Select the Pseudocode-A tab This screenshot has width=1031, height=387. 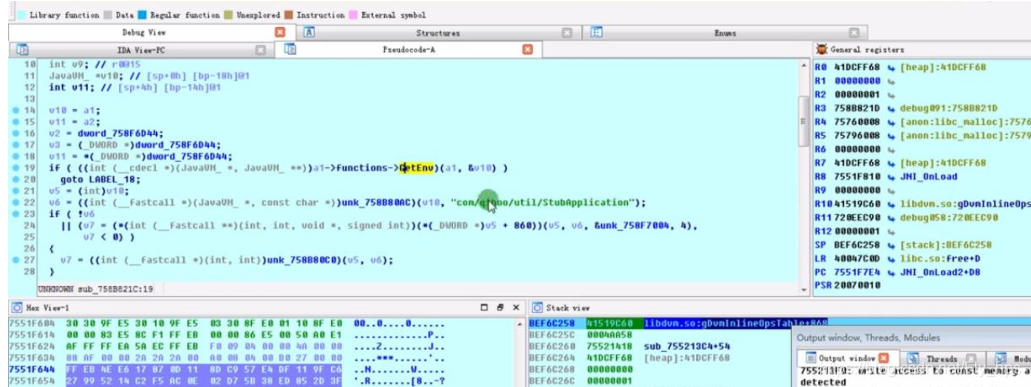[x=408, y=50]
